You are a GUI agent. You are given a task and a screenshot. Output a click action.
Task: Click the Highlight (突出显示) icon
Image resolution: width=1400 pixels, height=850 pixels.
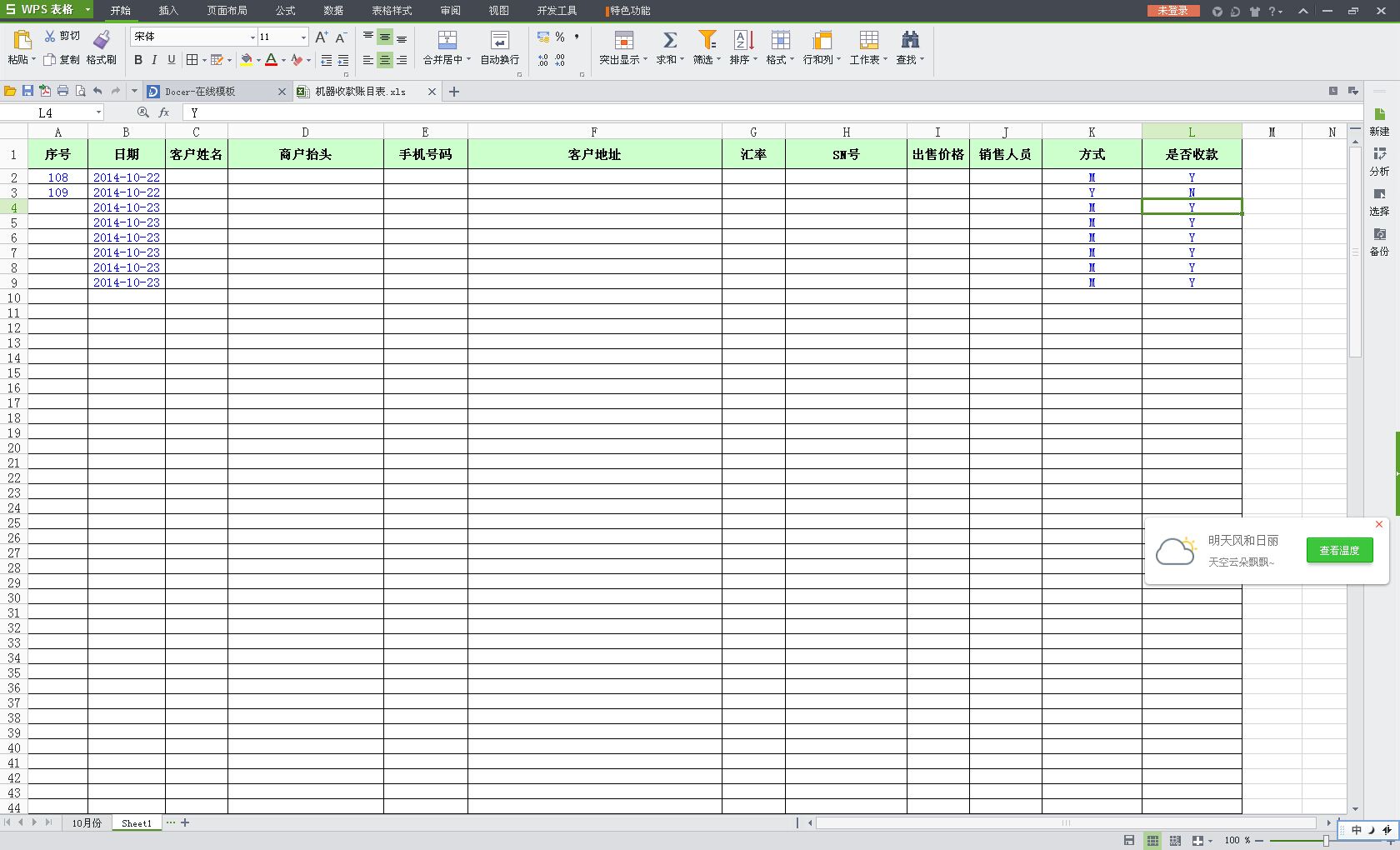(x=623, y=40)
